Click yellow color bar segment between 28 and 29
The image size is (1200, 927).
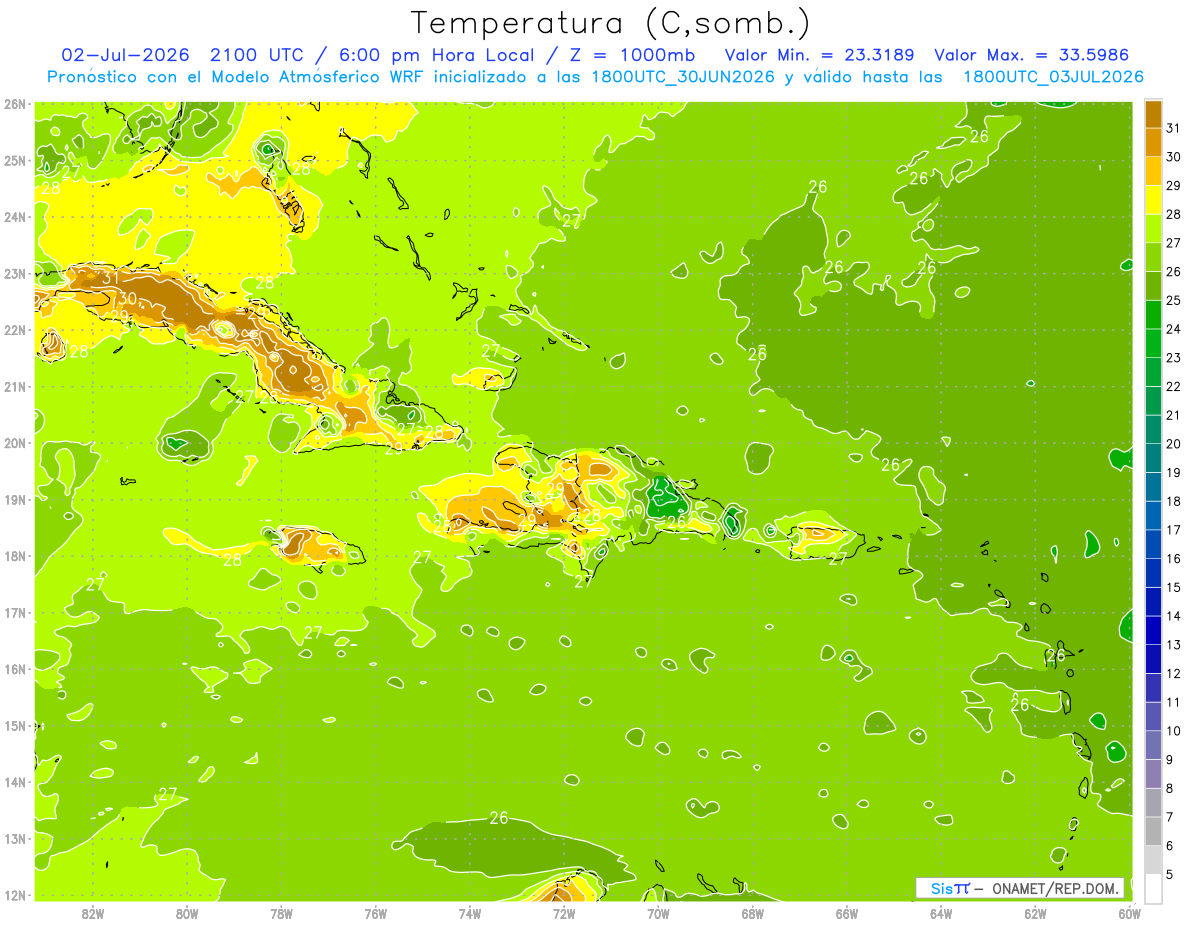[1153, 200]
